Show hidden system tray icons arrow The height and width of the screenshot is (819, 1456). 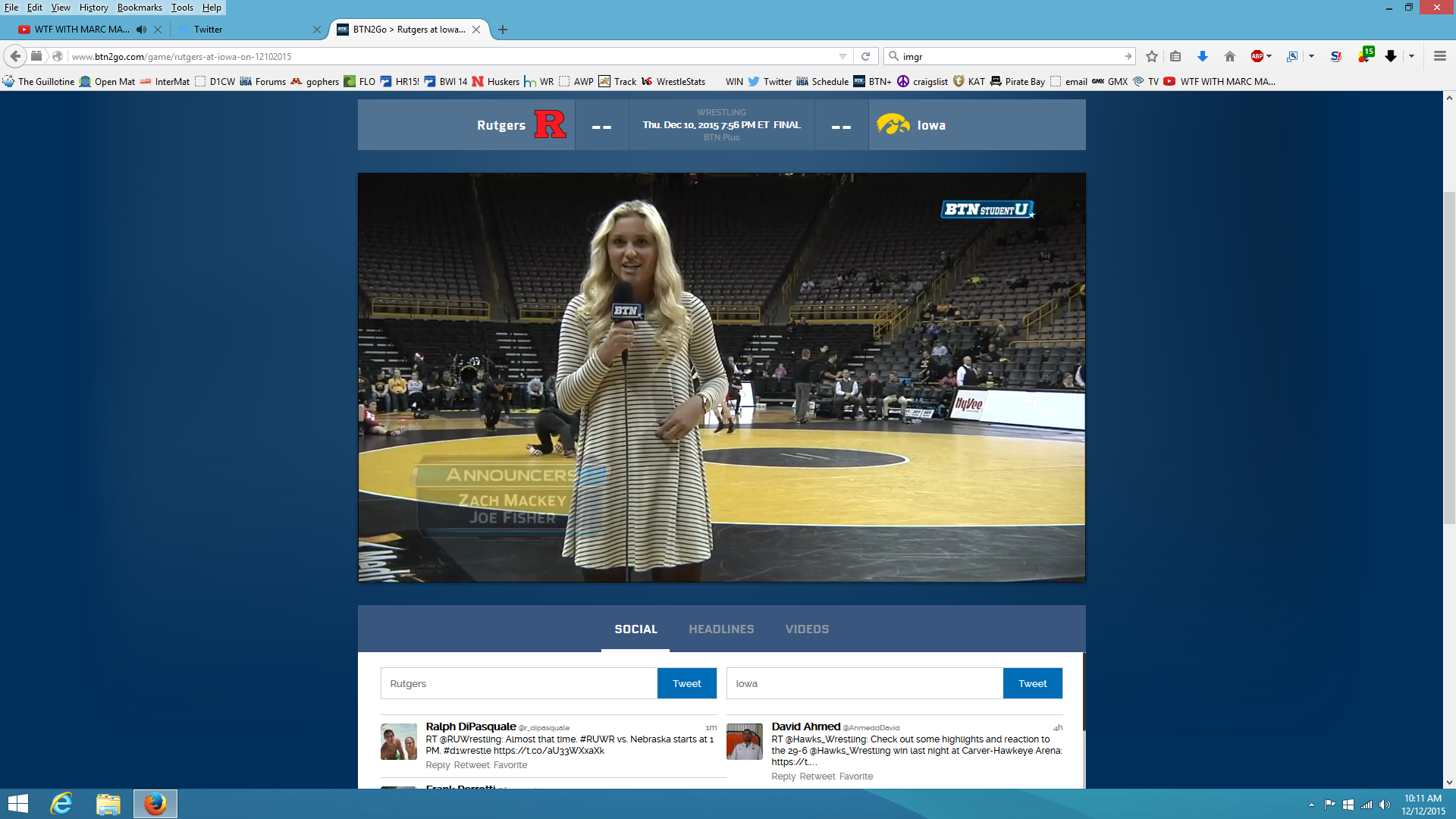pos(1311,805)
